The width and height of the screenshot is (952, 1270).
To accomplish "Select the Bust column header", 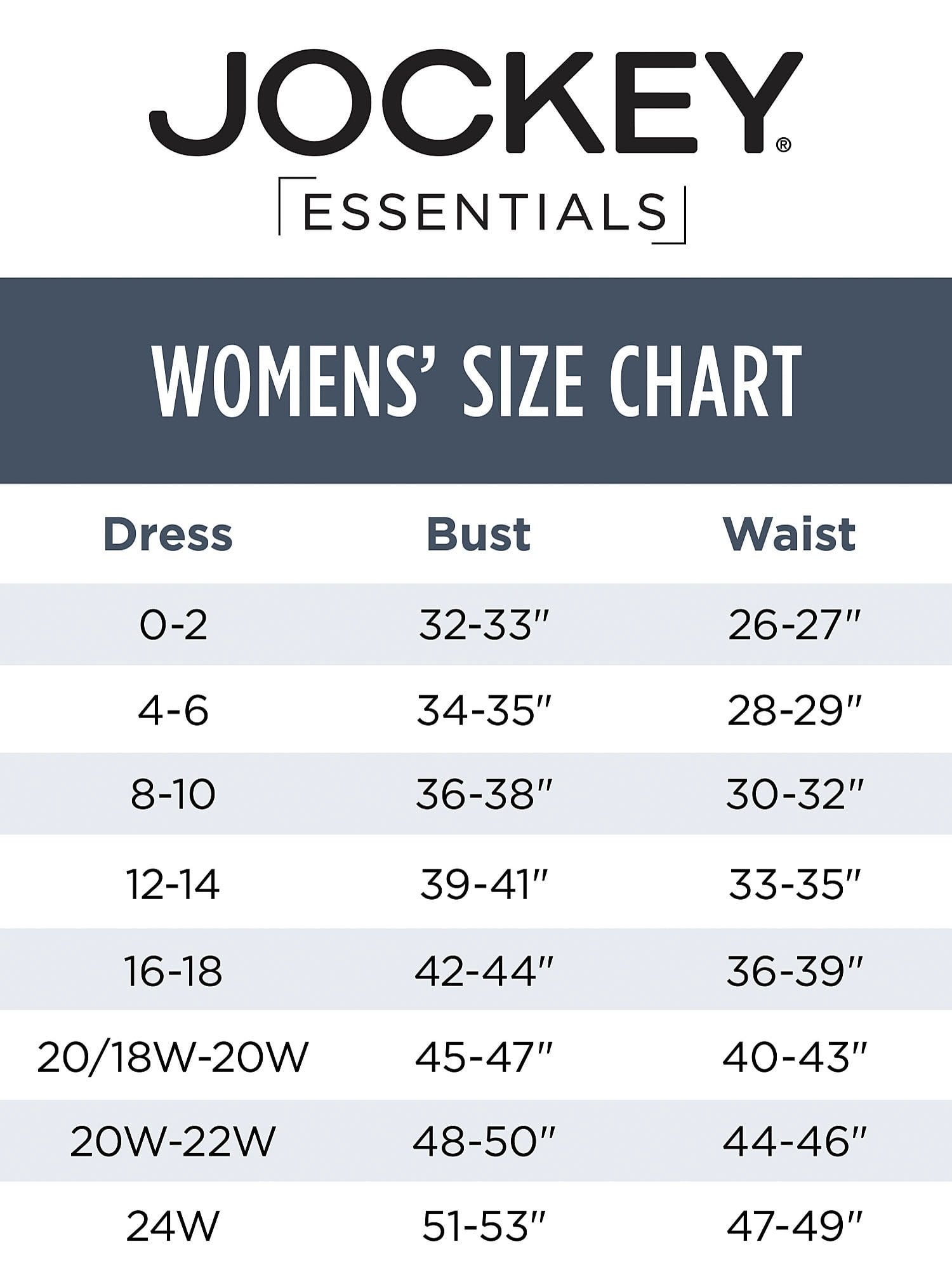I will click(479, 534).
